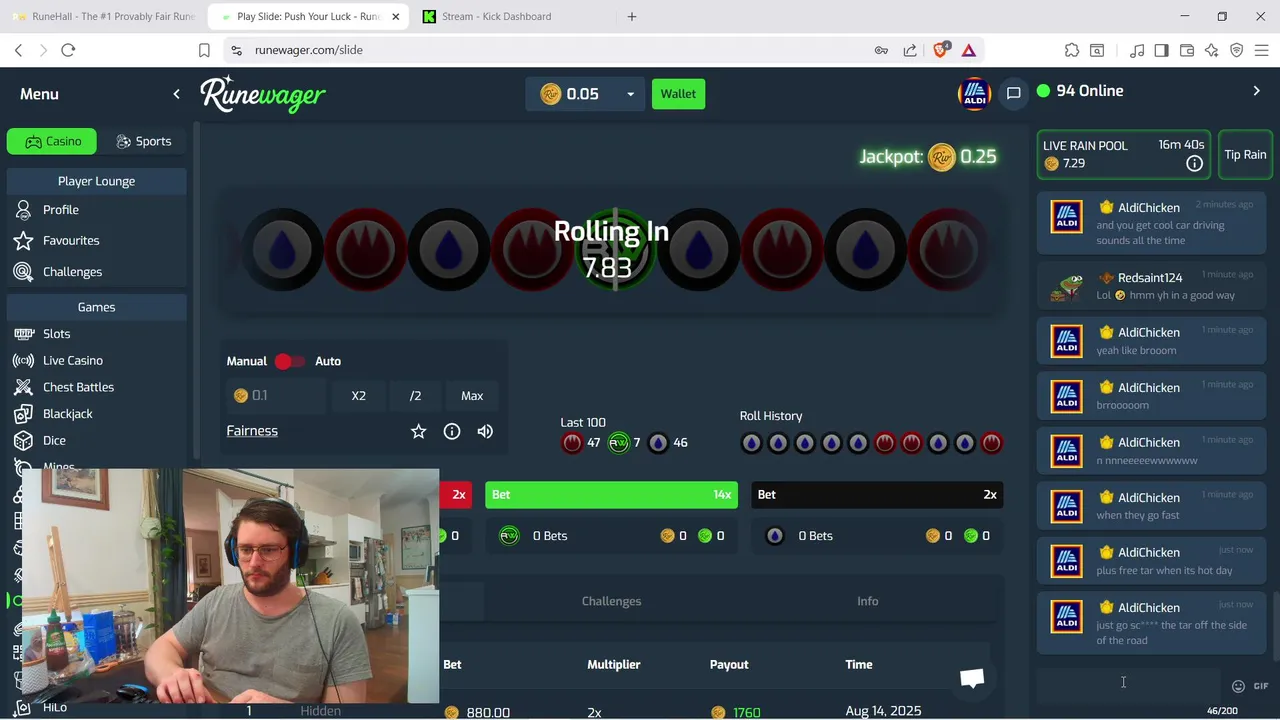Open Brave Wallet toolbar icon
Screen dimensions: 1280x720
[1187, 50]
